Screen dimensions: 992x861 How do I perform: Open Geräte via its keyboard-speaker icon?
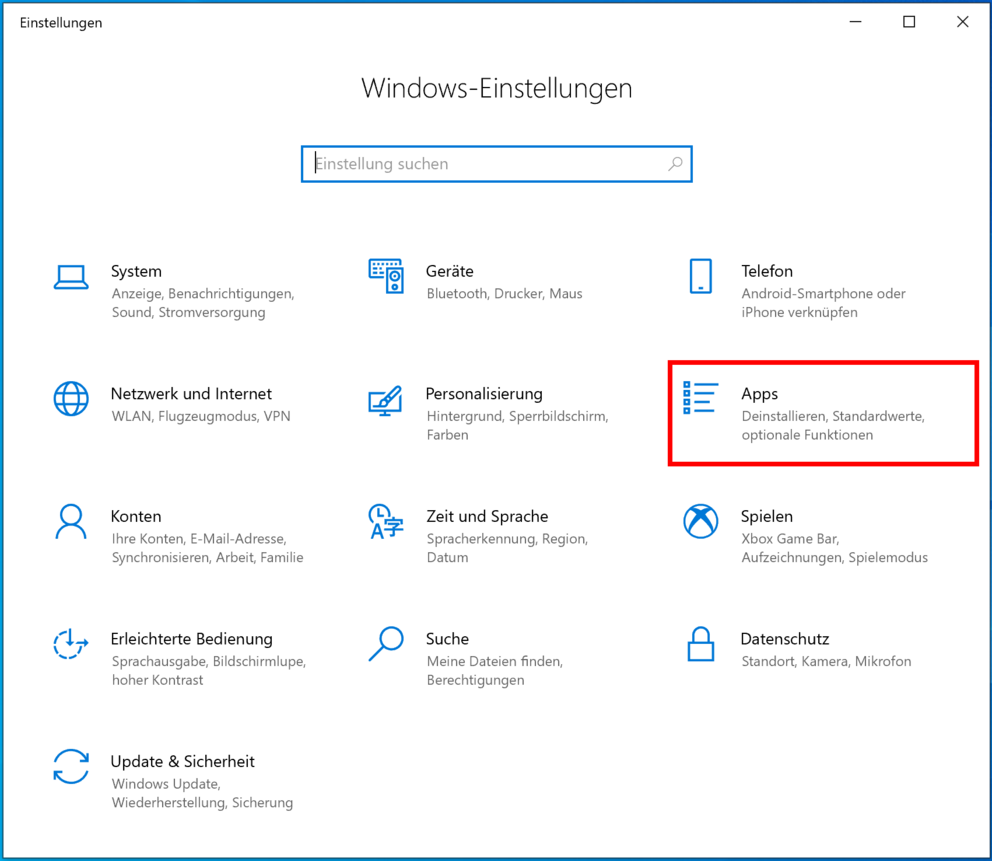385,276
